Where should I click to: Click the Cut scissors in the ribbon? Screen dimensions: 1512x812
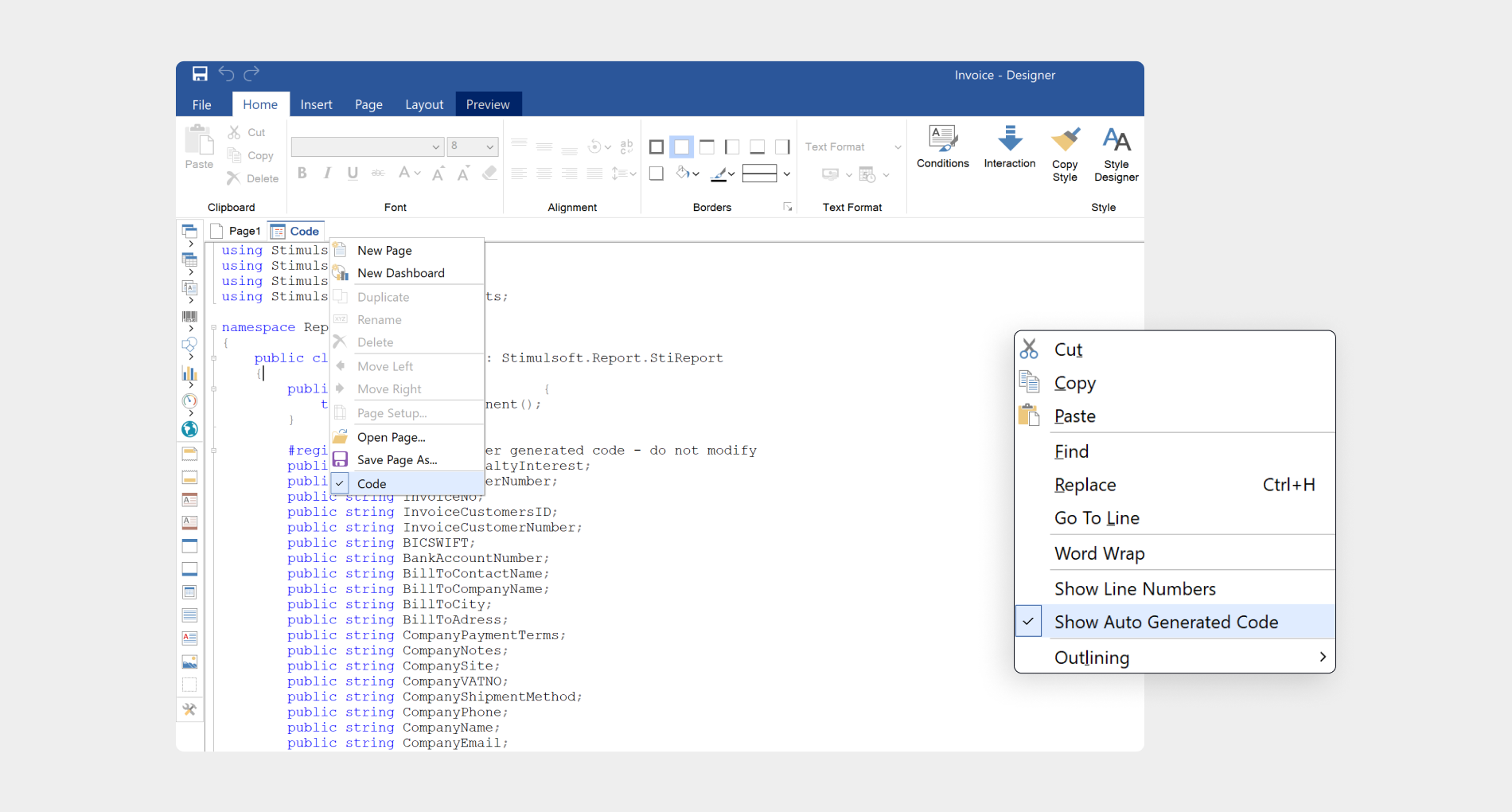234,132
